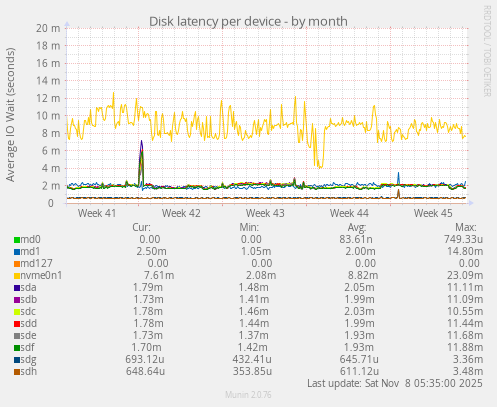
Task: Click the md0 average value 83.61n
Action: (356, 239)
